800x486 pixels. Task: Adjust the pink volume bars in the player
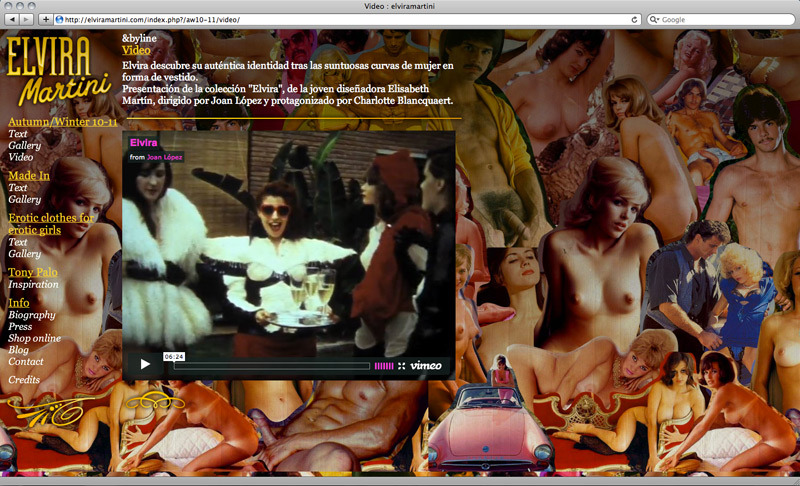coord(384,366)
